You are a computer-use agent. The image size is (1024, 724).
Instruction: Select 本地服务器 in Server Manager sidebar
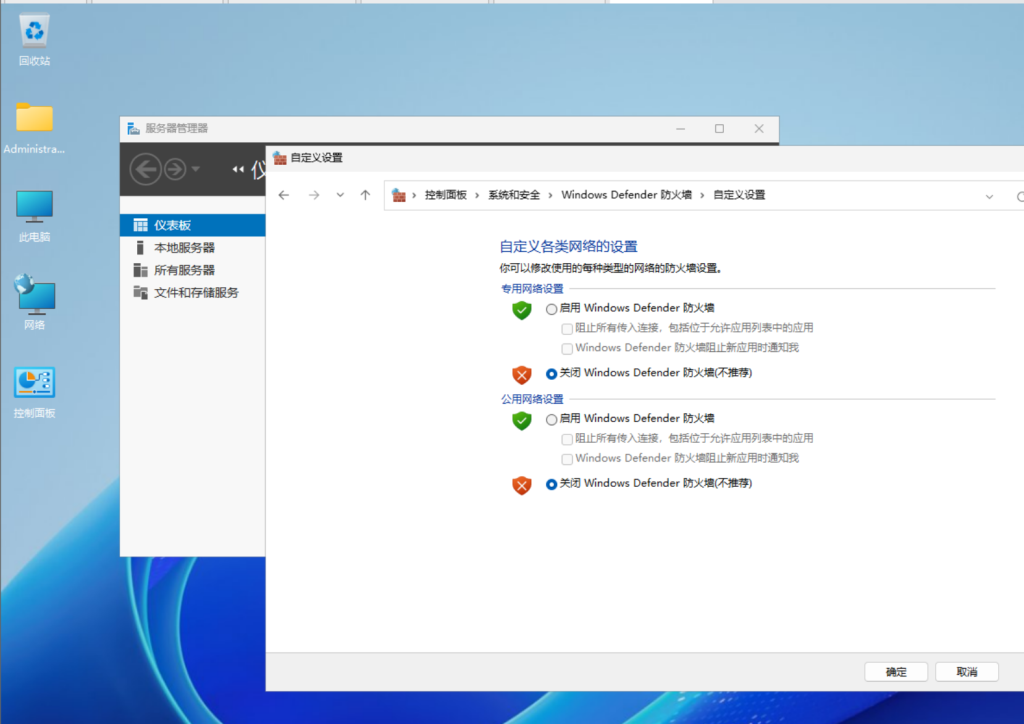[x=193, y=247]
